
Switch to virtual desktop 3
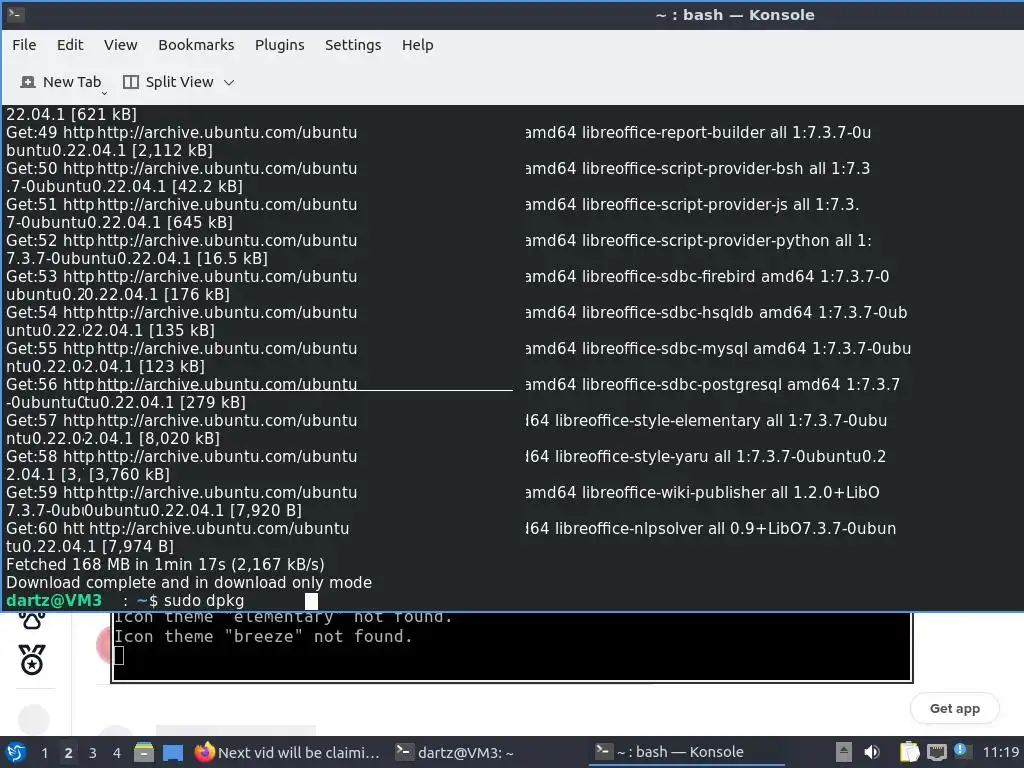(93, 753)
